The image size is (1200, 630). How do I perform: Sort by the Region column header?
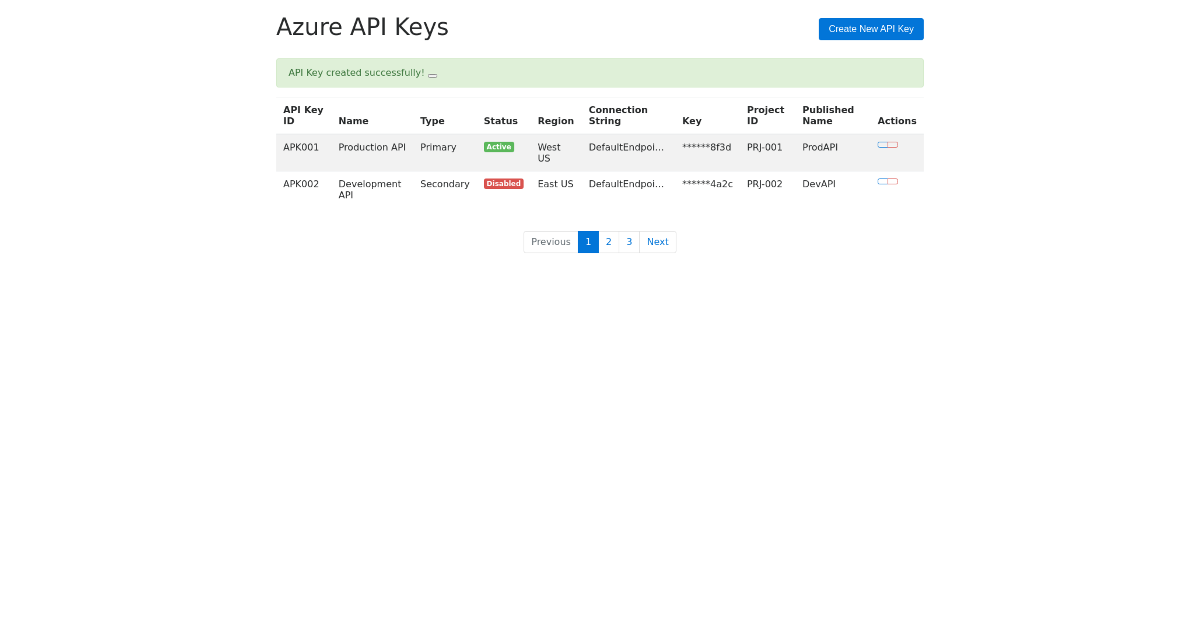pyautogui.click(x=556, y=120)
